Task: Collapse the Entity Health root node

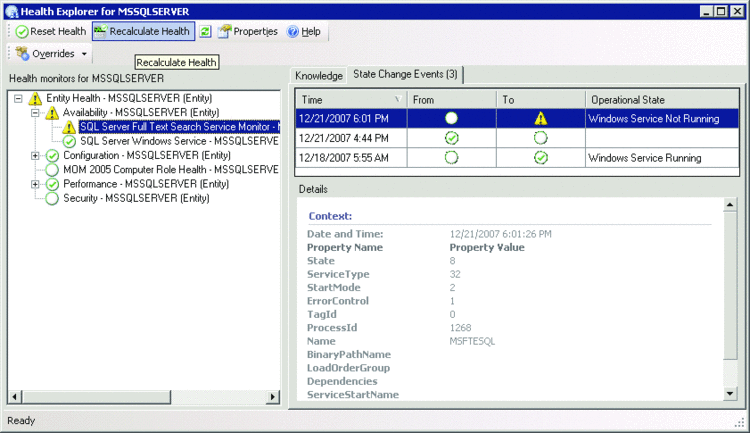Action: tap(19, 99)
